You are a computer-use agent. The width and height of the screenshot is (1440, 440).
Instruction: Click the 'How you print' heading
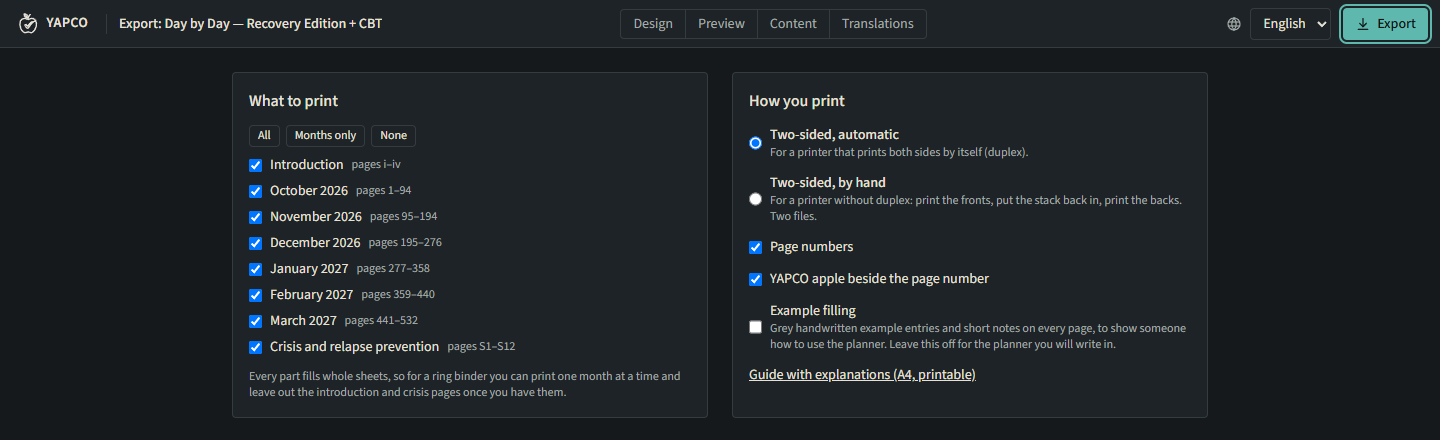797,101
